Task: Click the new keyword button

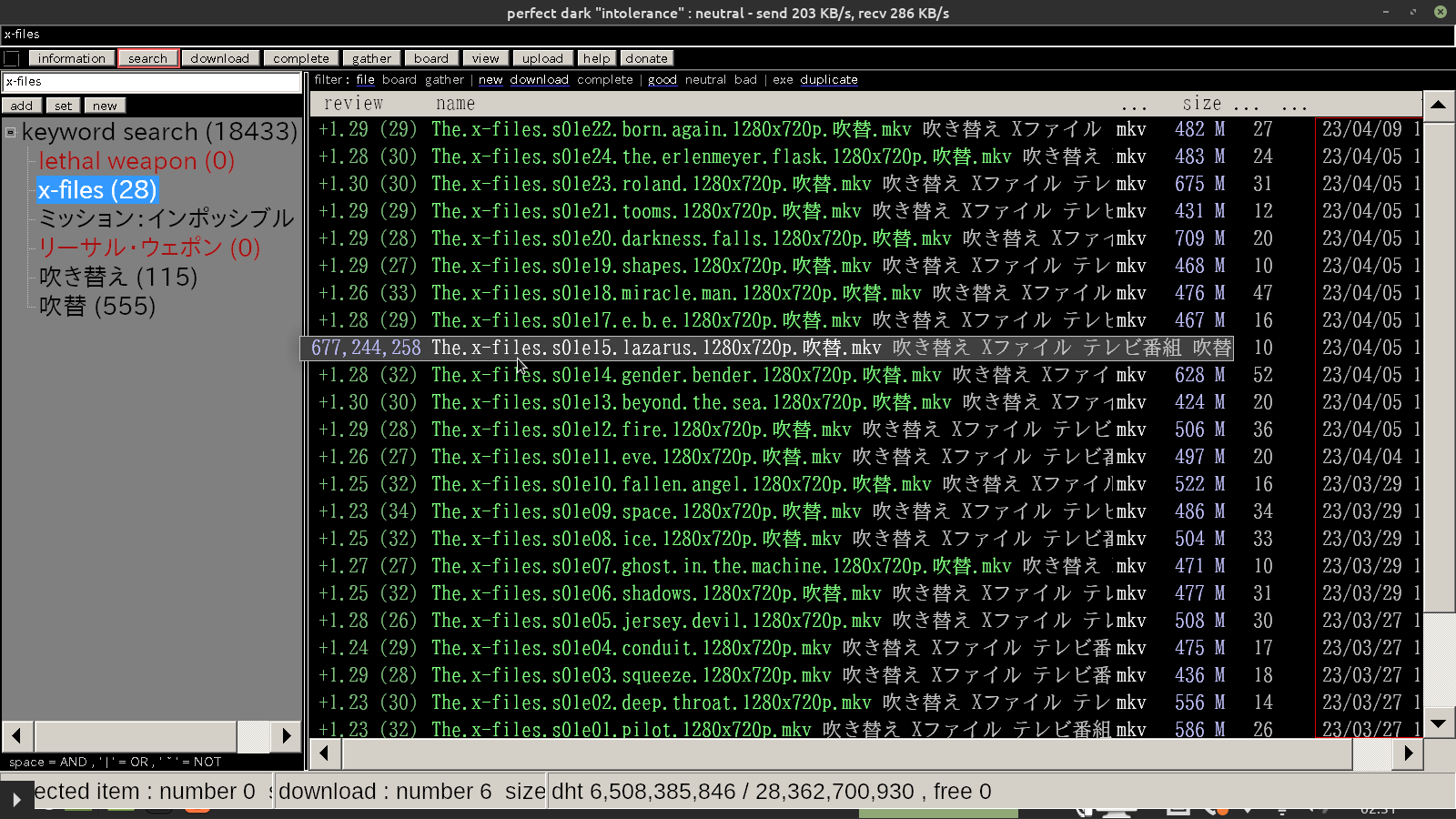Action: [x=105, y=106]
